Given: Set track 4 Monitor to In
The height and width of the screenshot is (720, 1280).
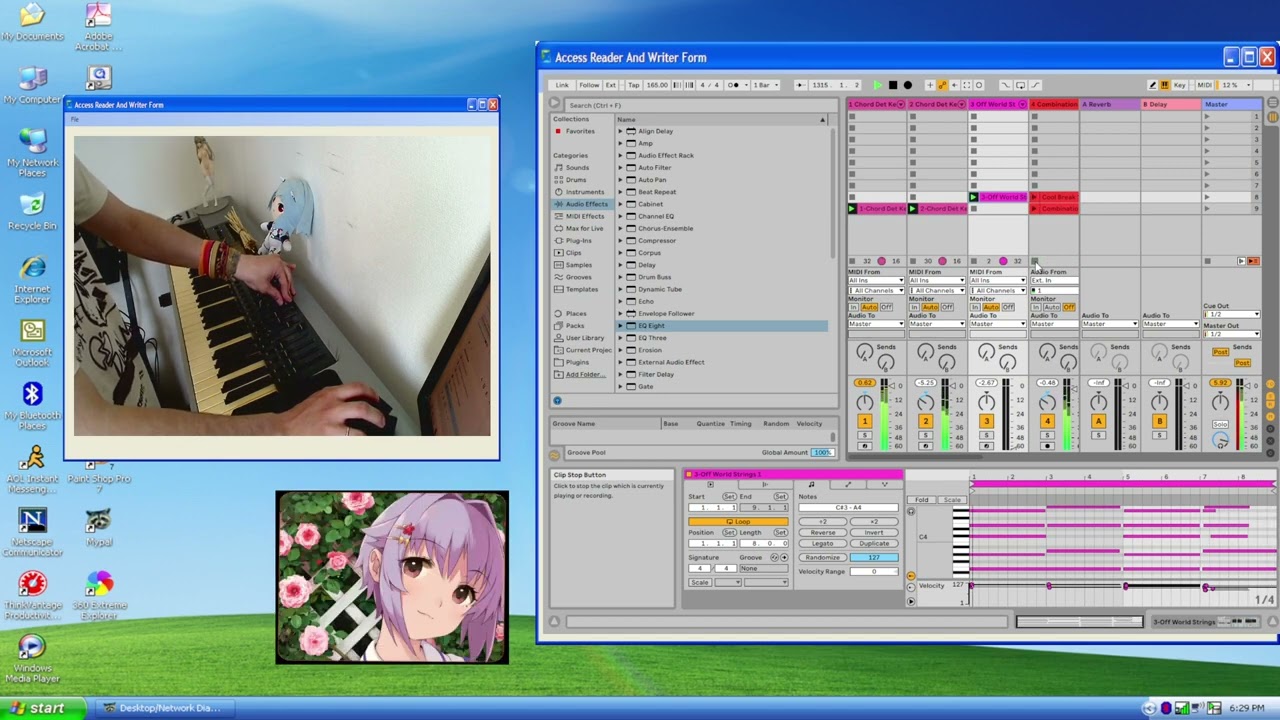Looking at the screenshot, I should tap(1035, 307).
